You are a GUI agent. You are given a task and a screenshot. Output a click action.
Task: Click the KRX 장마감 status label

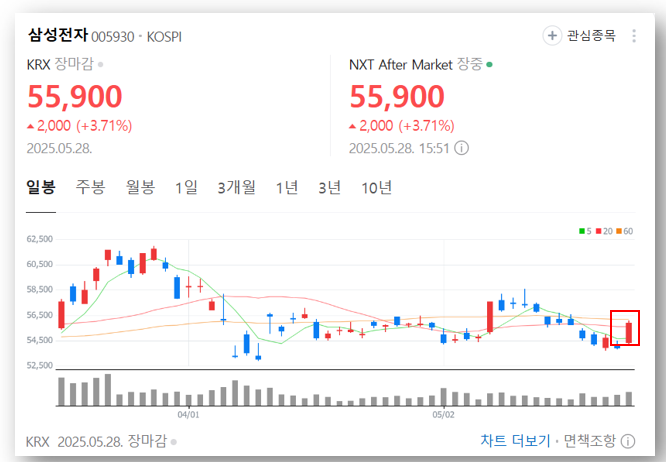point(65,65)
